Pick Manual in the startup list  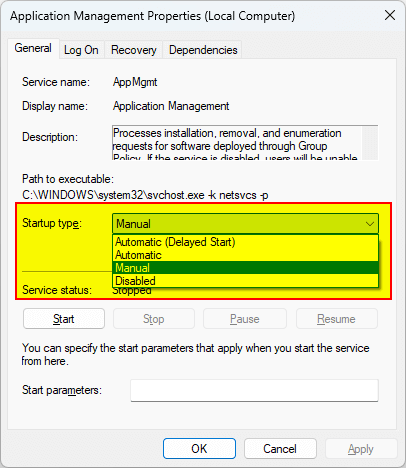point(246,268)
